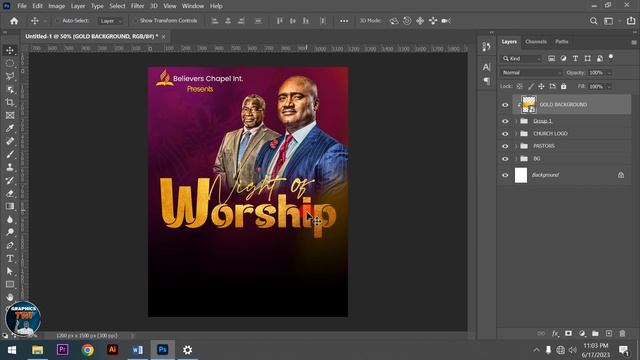Select the Polygonal Lasso tool
640x360 pixels.
10,76
